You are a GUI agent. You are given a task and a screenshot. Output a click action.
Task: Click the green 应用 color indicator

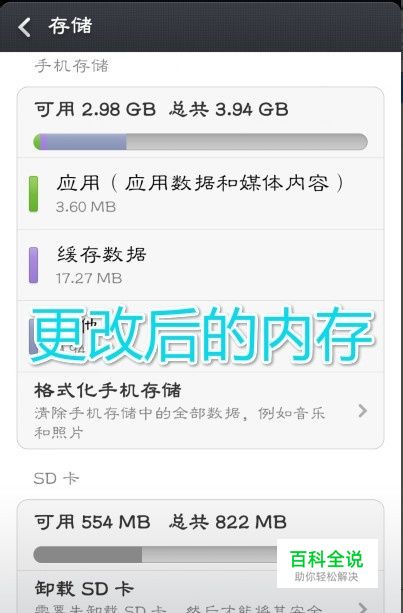[x=34, y=194]
